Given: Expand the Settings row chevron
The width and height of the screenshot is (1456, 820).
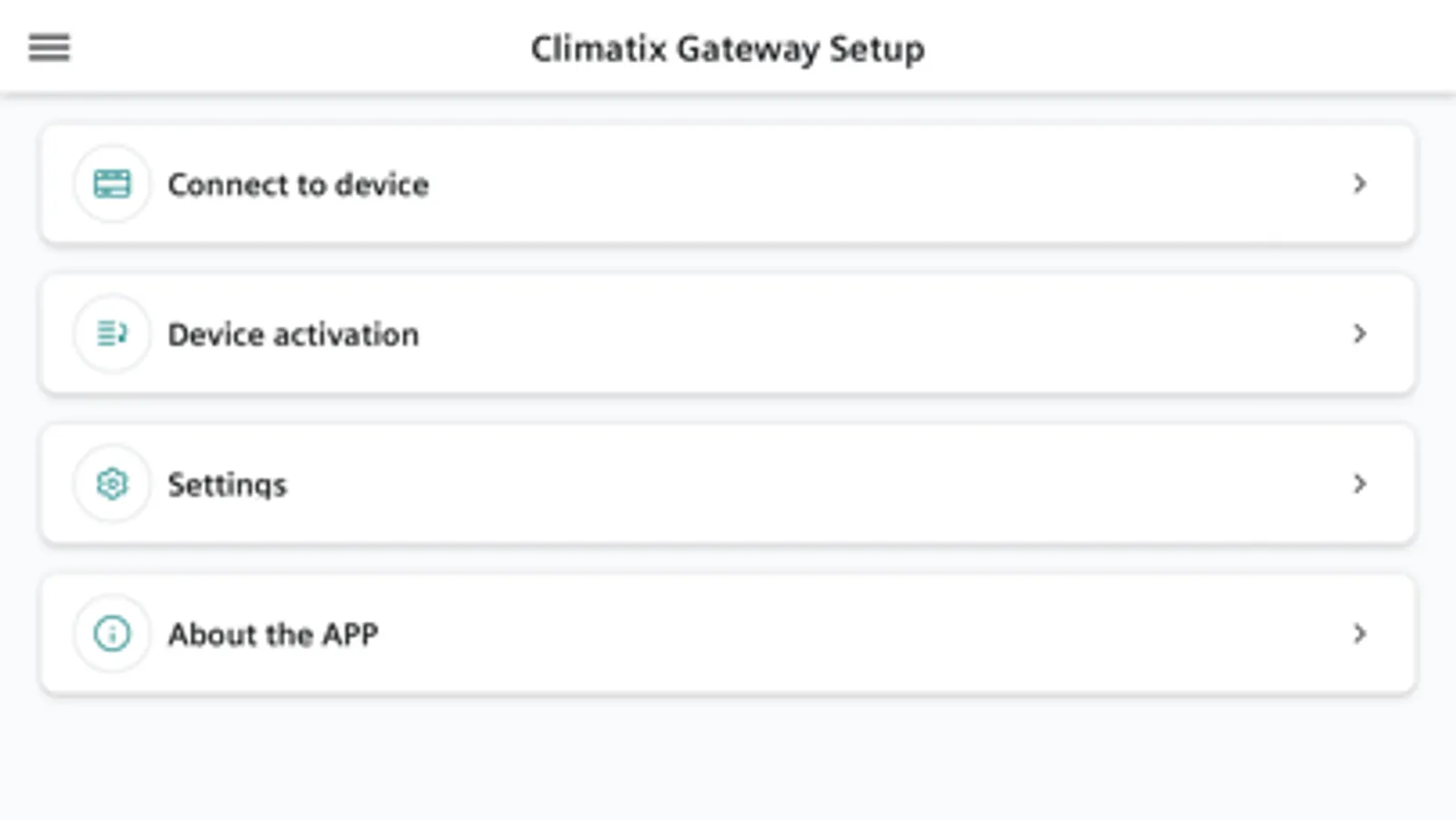Looking at the screenshot, I should (1359, 484).
